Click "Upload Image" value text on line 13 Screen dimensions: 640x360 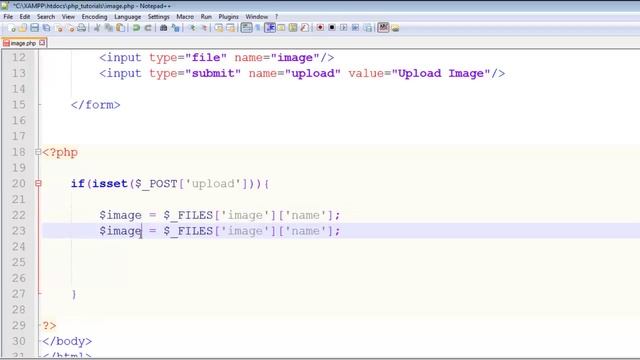point(441,73)
